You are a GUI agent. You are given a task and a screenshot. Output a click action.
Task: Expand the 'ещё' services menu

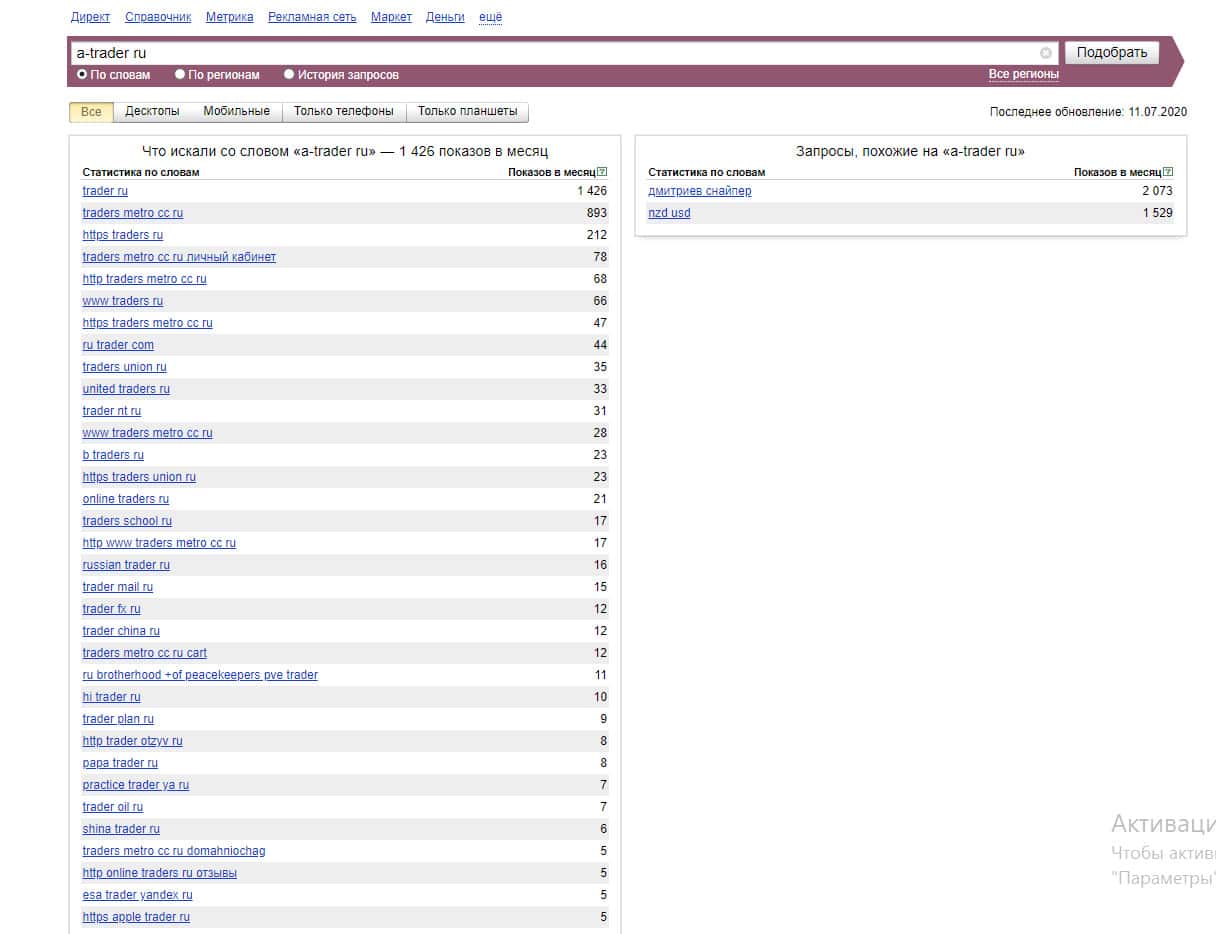(490, 17)
